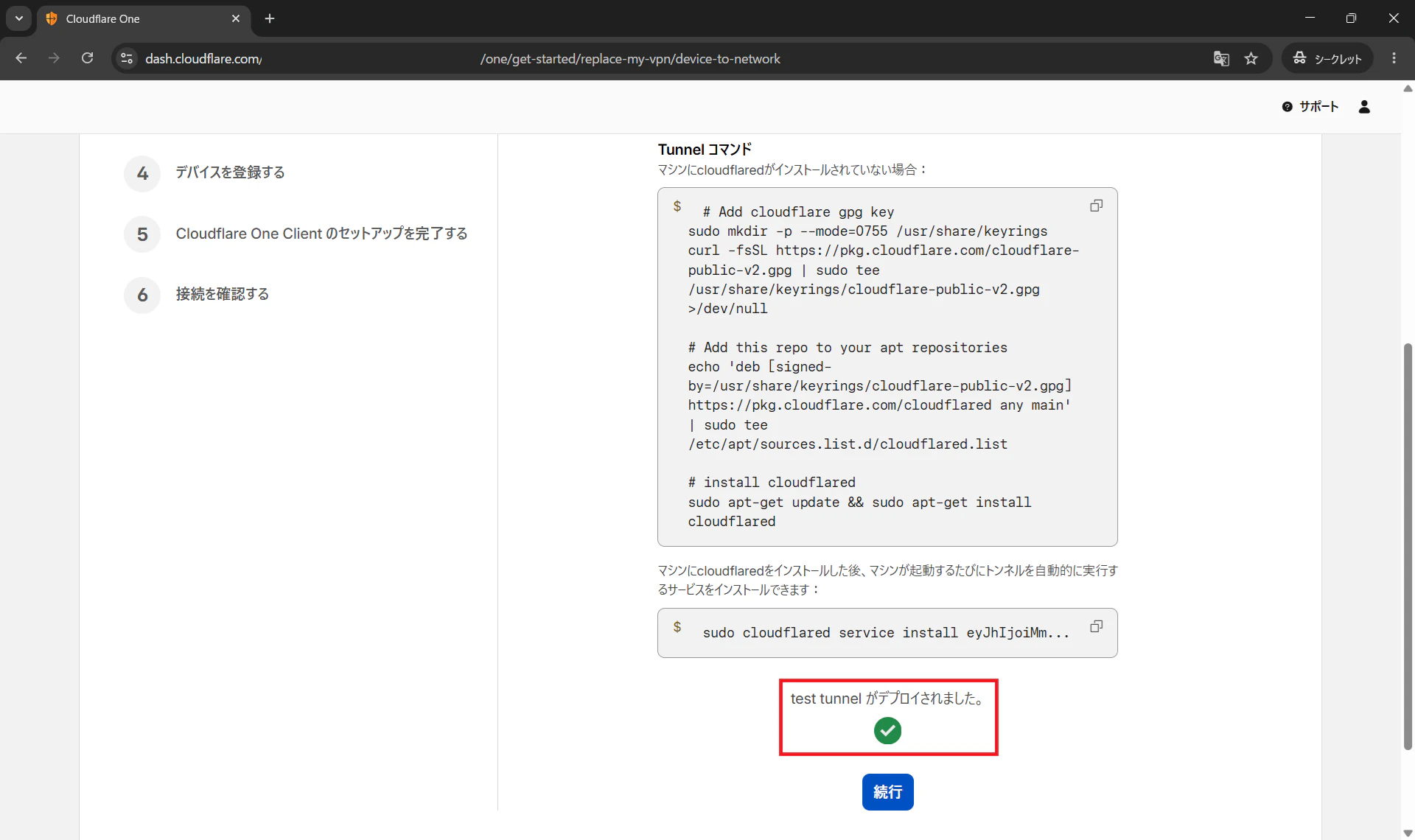Click the 続行 continue button
The image size is (1415, 840).
887,792
